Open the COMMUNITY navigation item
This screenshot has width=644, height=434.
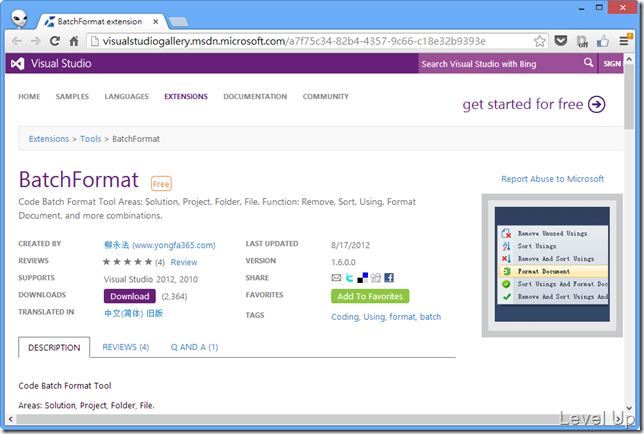pos(326,96)
